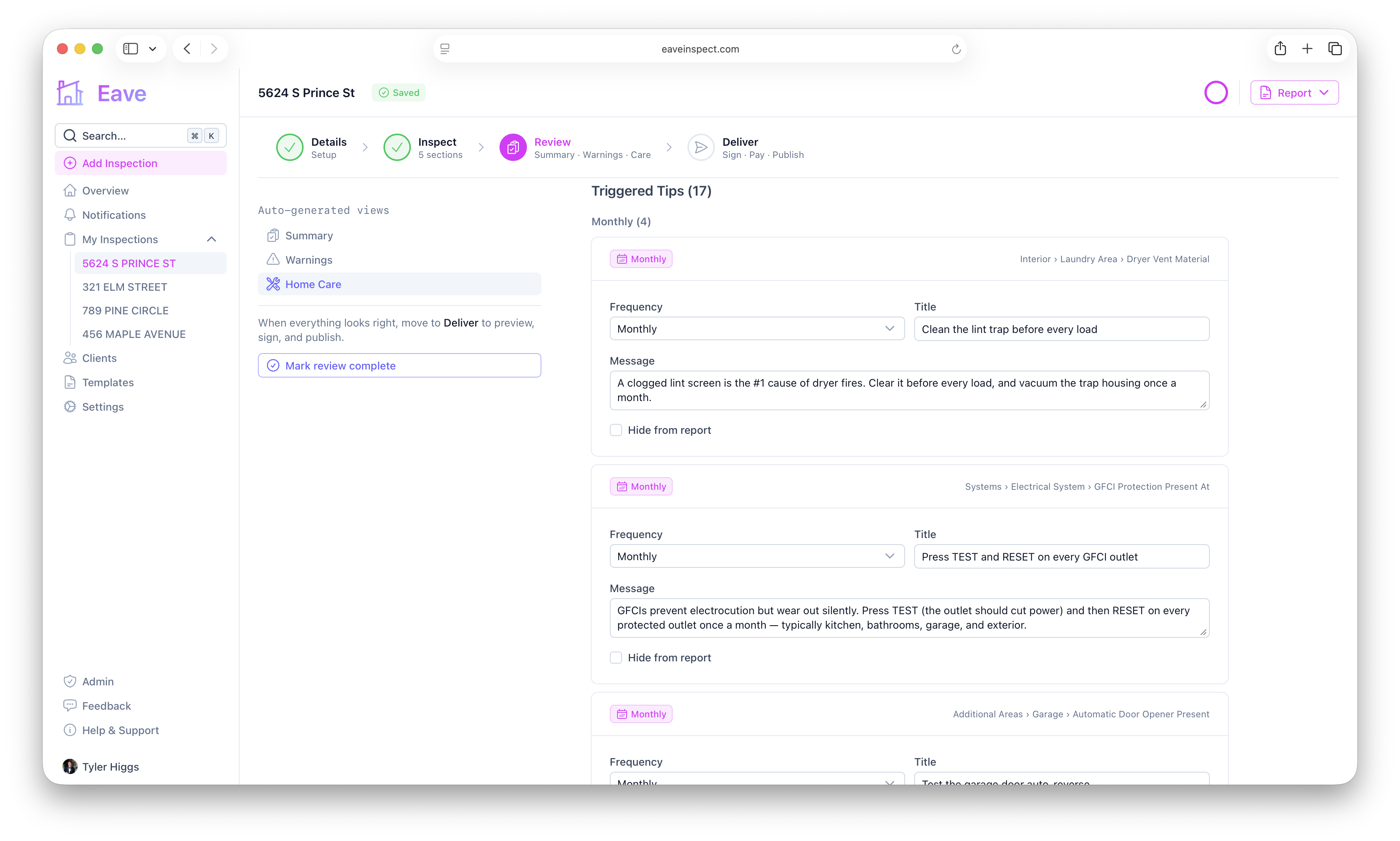Click the Admin shield icon
The height and width of the screenshot is (841, 1400).
click(70, 681)
